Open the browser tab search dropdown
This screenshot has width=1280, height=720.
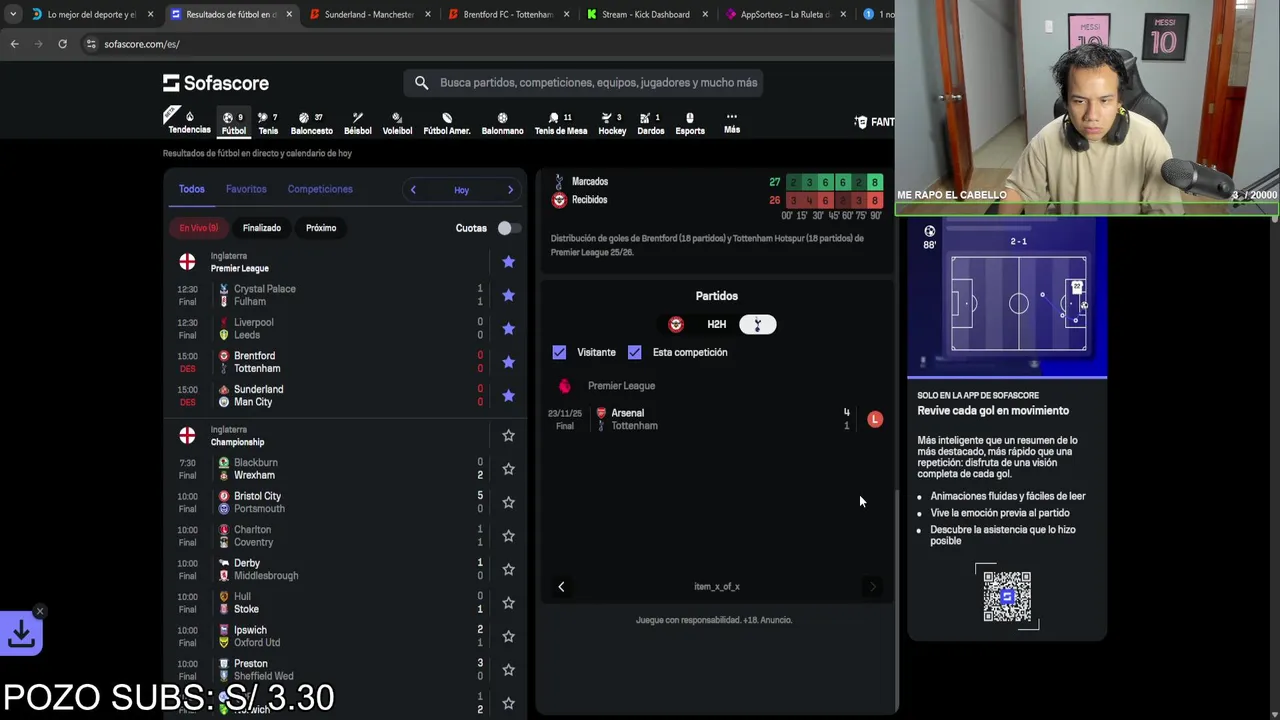13,14
